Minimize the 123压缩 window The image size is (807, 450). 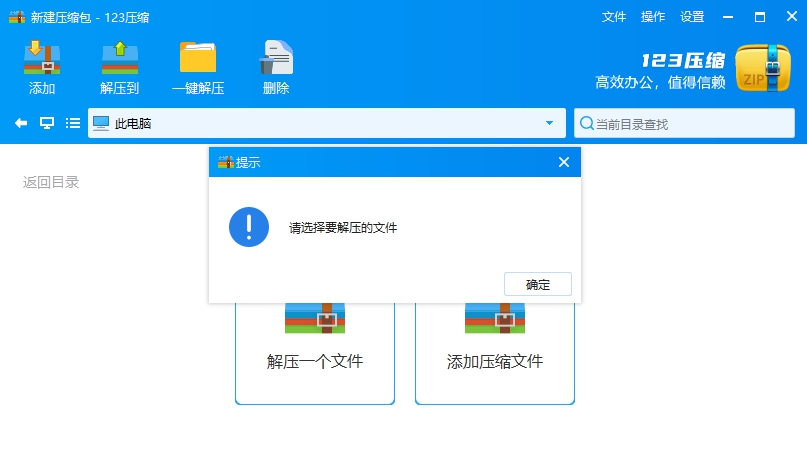click(728, 17)
